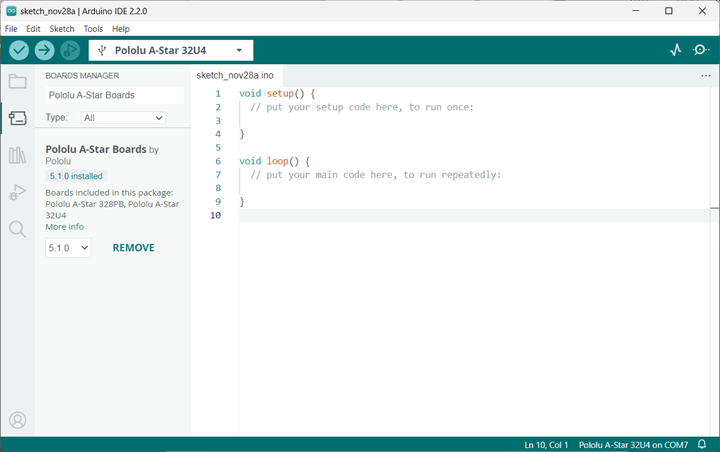Screen dimensions: 720x452
Task: Switch to the sketch_nov28a.ino tab
Action: (x=235, y=75)
